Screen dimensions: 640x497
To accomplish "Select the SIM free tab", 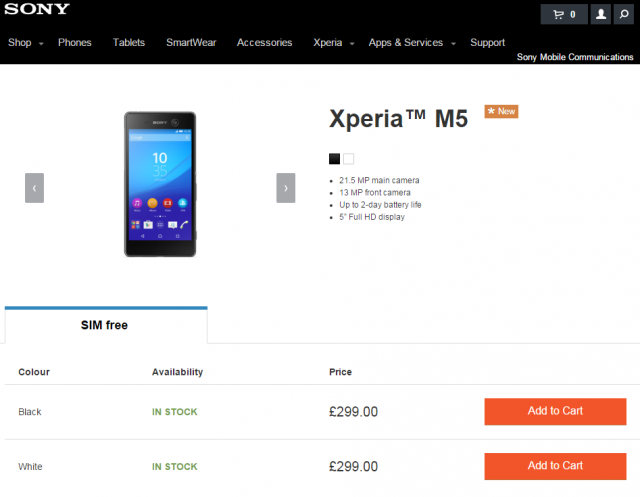I will 105,325.
